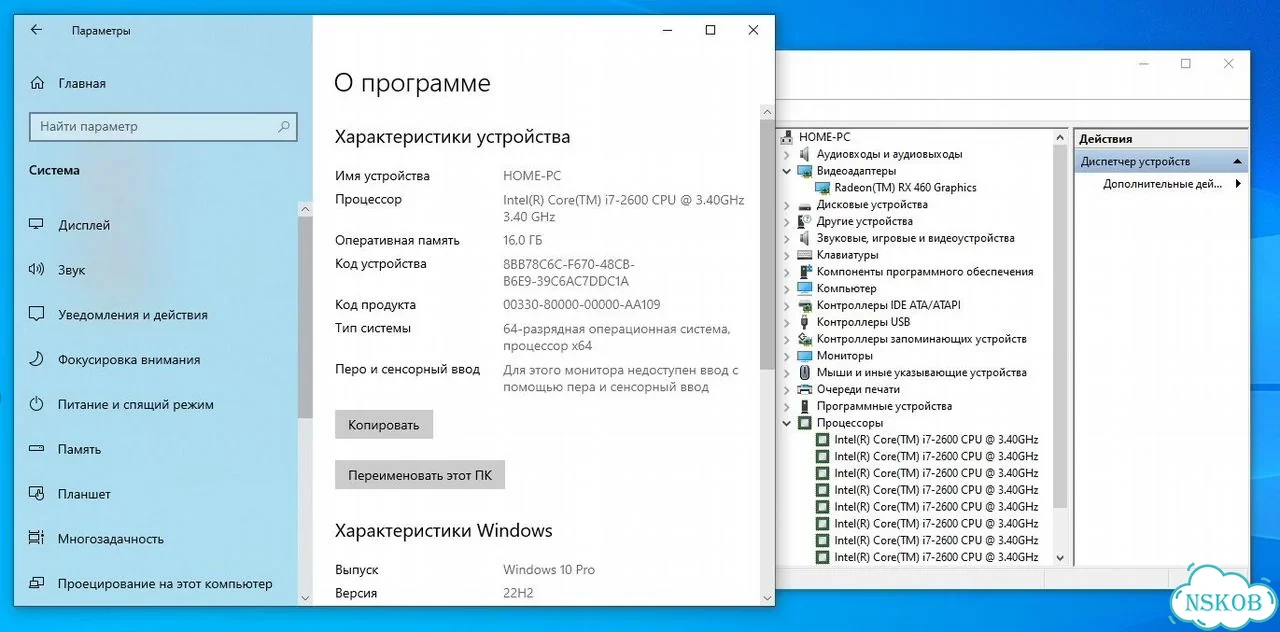This screenshot has height=632, width=1280.
Task: Open Уведомления и действия icon
Action: pyautogui.click(x=37, y=314)
